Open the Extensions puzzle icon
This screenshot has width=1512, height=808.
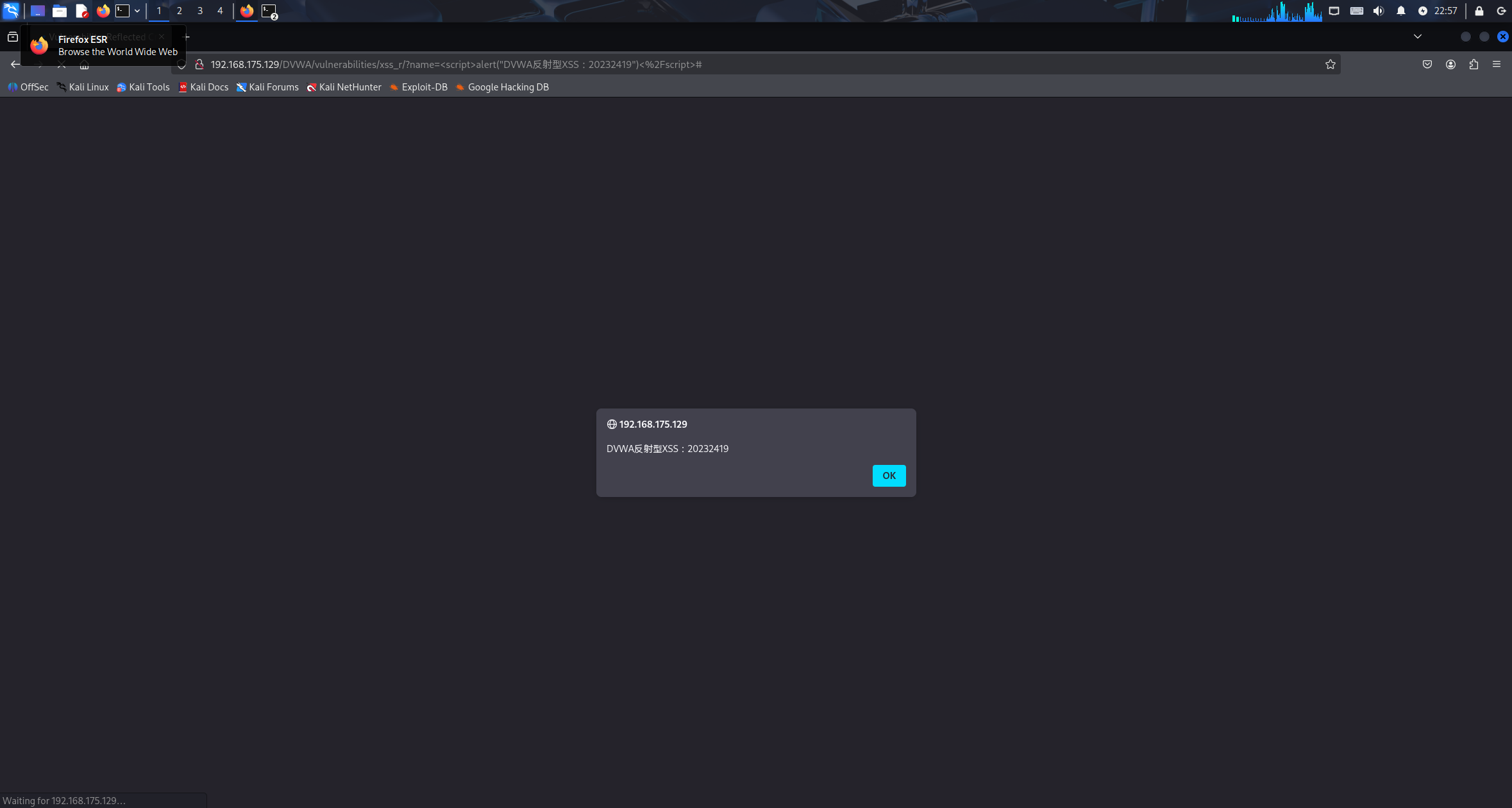1474,64
